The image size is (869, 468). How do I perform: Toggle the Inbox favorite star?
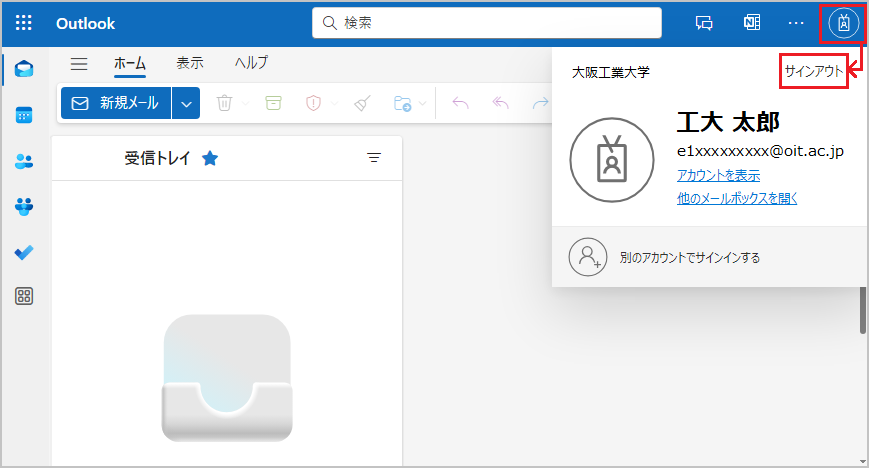pos(210,158)
